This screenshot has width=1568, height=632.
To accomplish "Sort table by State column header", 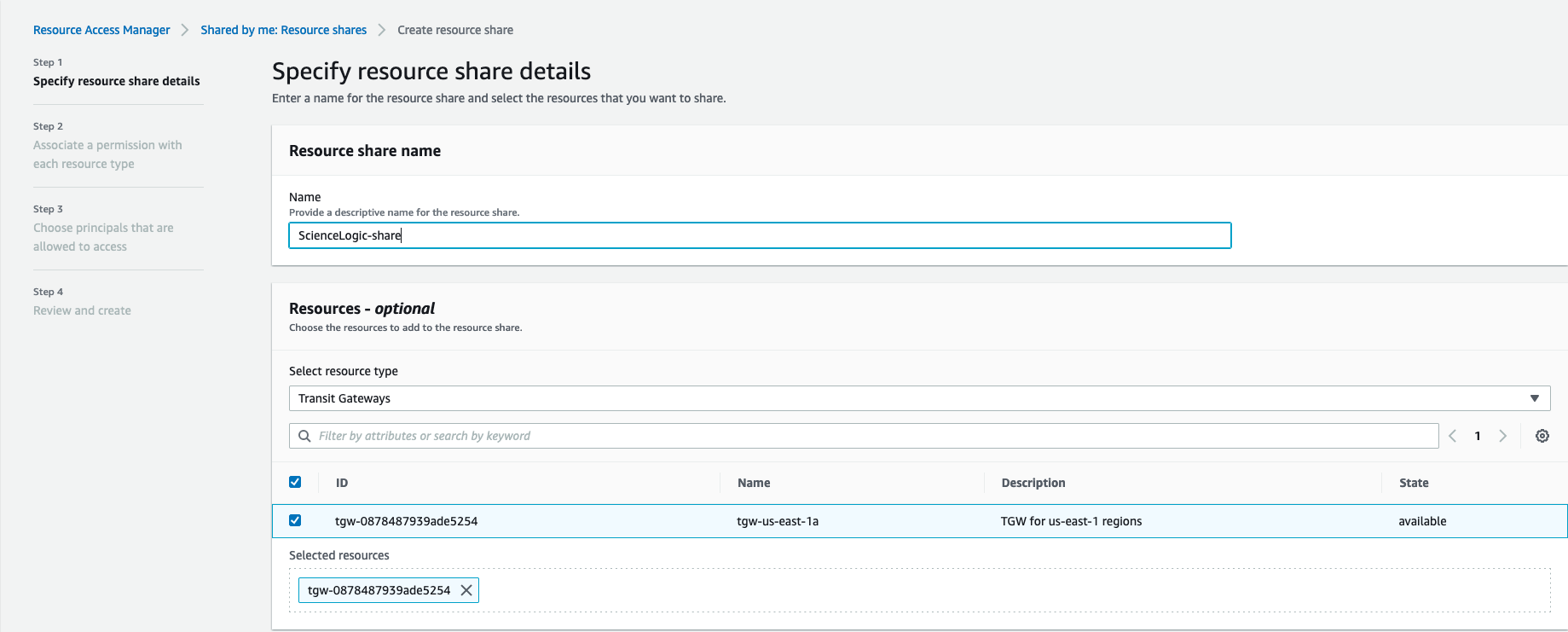I will 1413,483.
